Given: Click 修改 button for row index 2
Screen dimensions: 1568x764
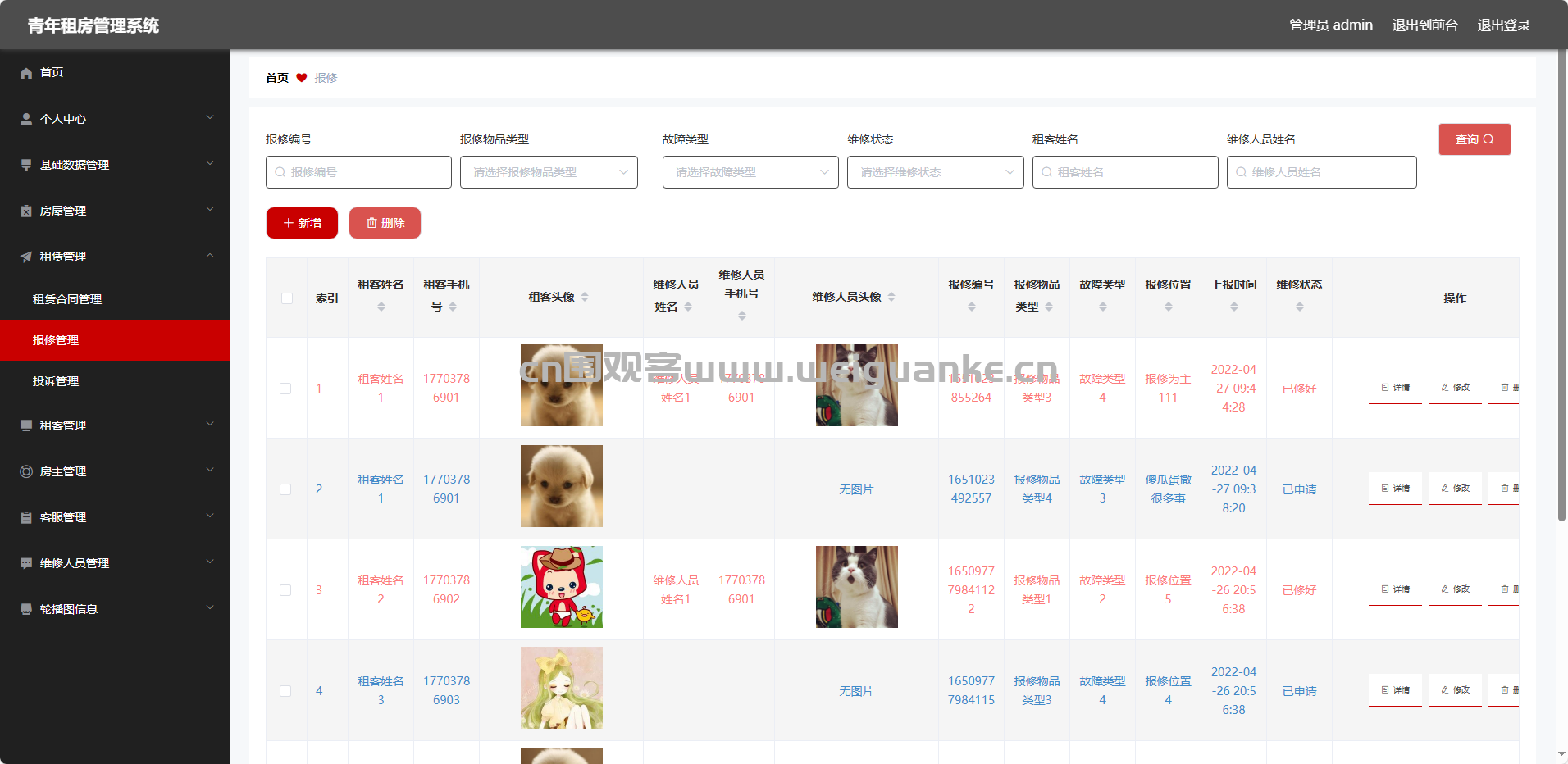Looking at the screenshot, I should point(1455,489).
